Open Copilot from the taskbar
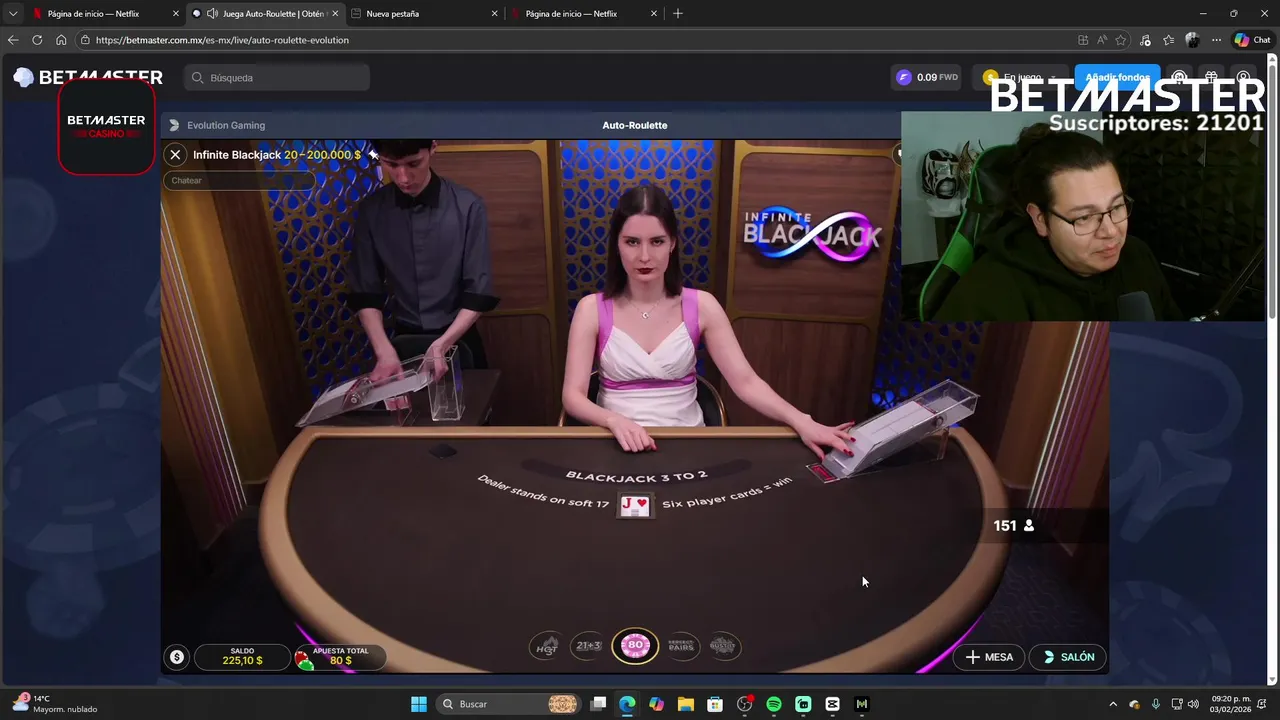This screenshot has width=1280, height=720. point(656,704)
